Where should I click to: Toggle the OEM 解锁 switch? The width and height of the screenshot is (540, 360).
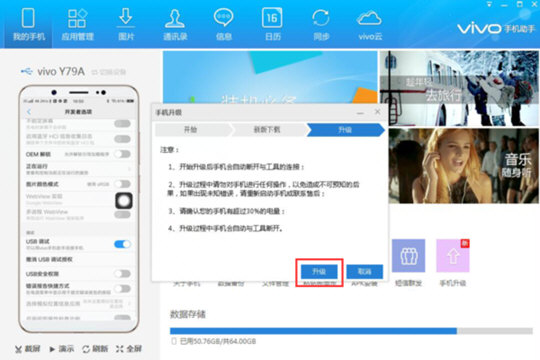pos(122,154)
